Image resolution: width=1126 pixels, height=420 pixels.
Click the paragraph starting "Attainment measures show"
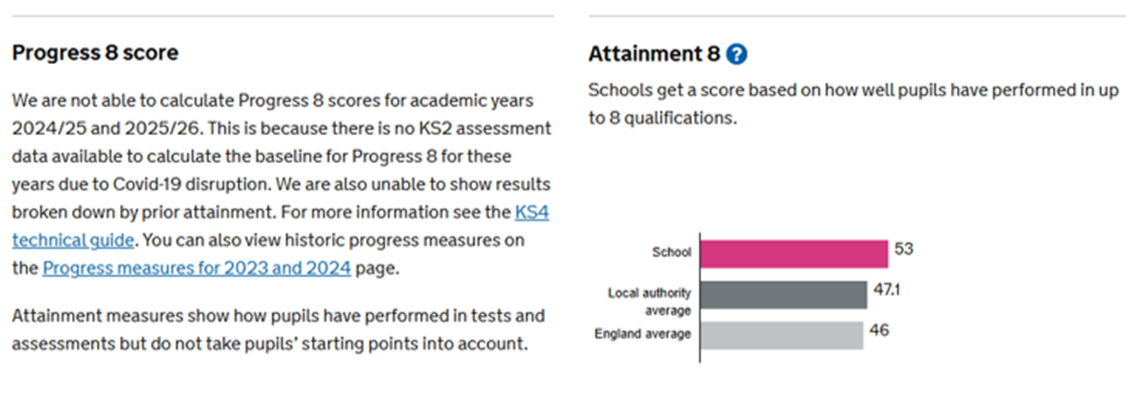(x=280, y=330)
